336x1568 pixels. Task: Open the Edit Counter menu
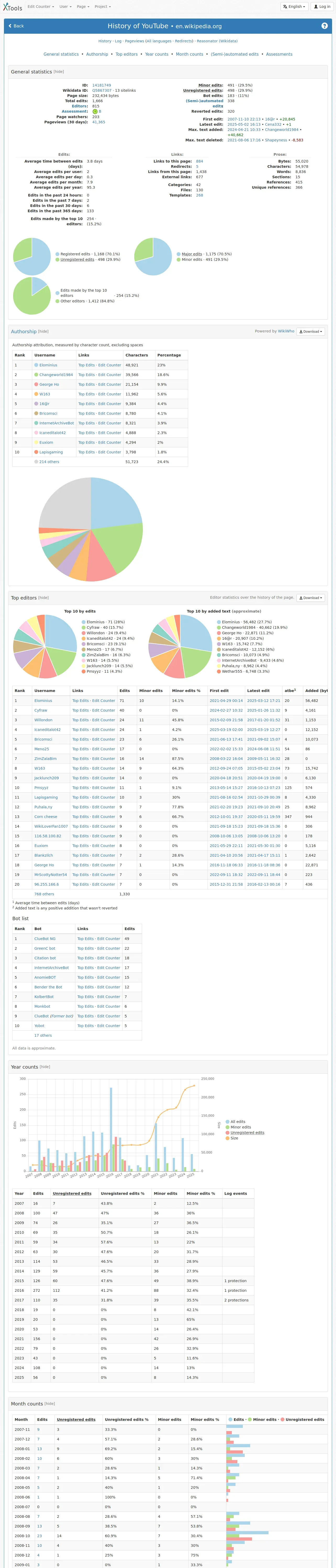[40, 7]
